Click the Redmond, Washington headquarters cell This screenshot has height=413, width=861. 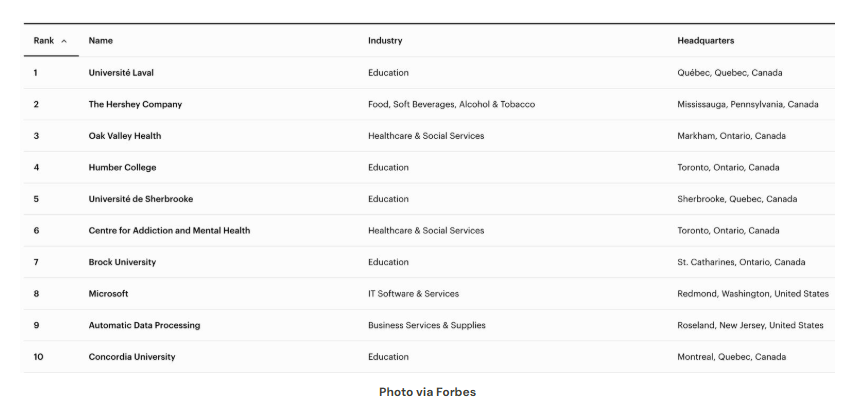pos(753,294)
